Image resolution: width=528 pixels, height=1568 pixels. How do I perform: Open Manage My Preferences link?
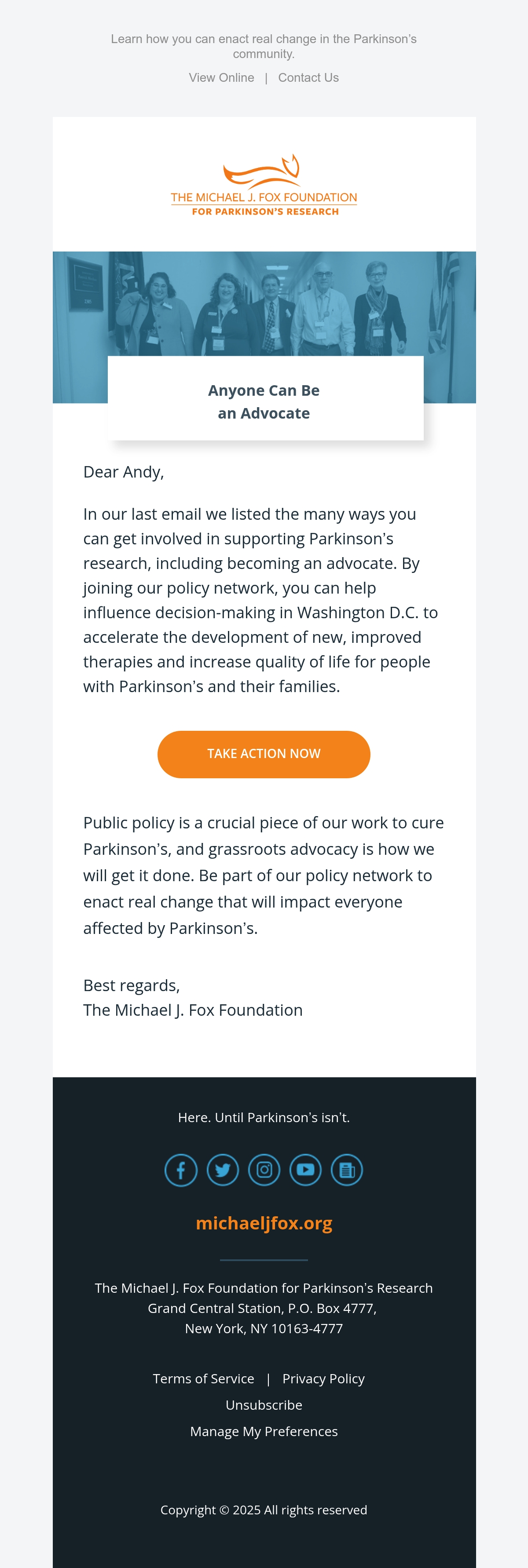[264, 1431]
